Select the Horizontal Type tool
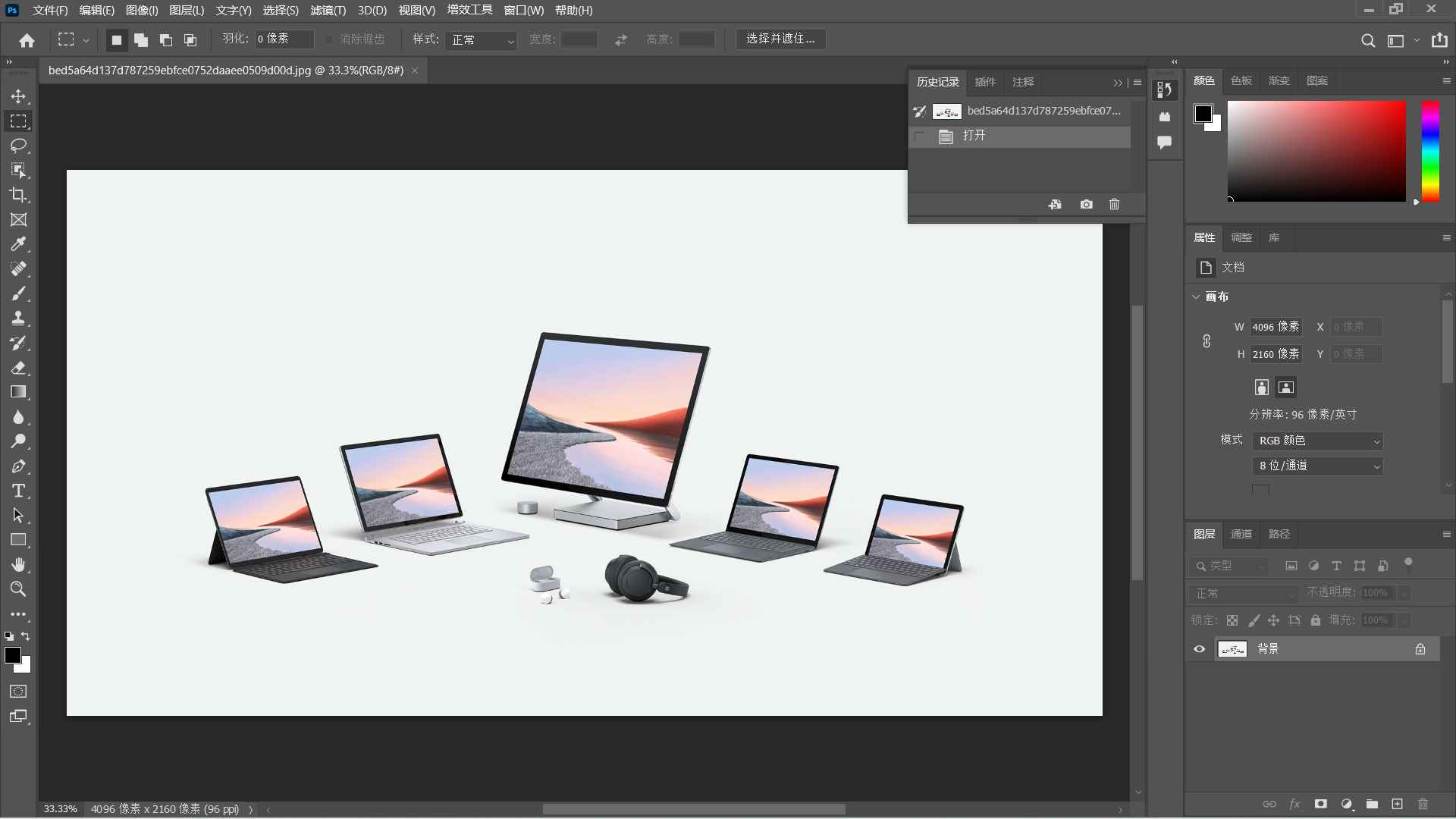 (x=18, y=491)
